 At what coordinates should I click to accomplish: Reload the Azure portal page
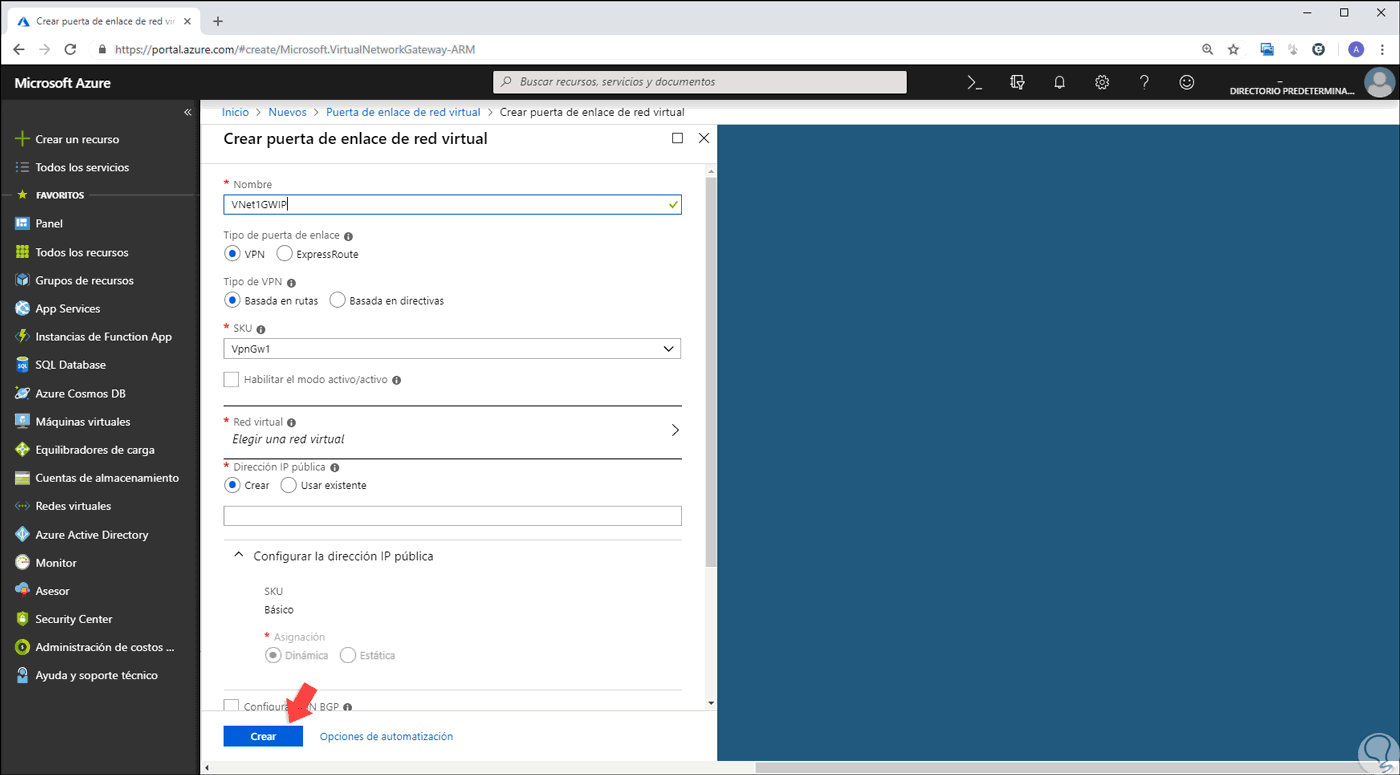(x=70, y=49)
